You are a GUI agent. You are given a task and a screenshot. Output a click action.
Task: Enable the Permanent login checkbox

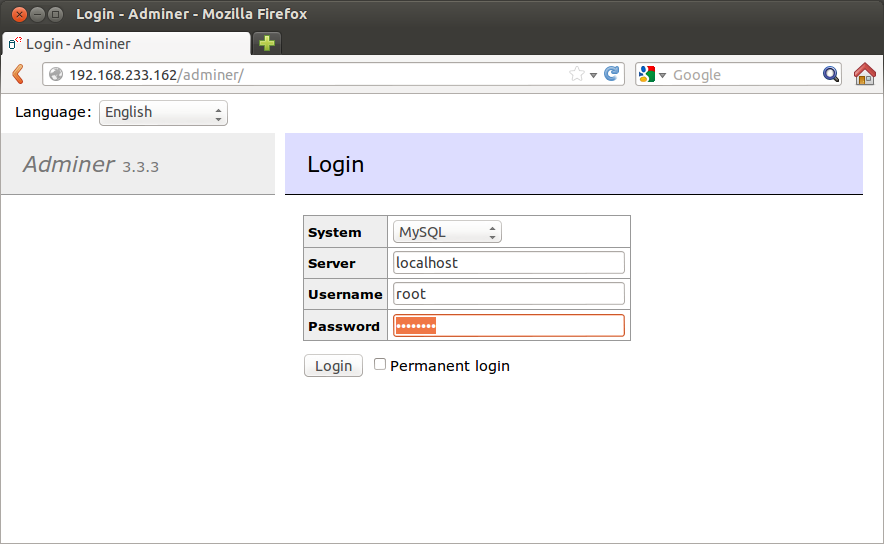(380, 364)
